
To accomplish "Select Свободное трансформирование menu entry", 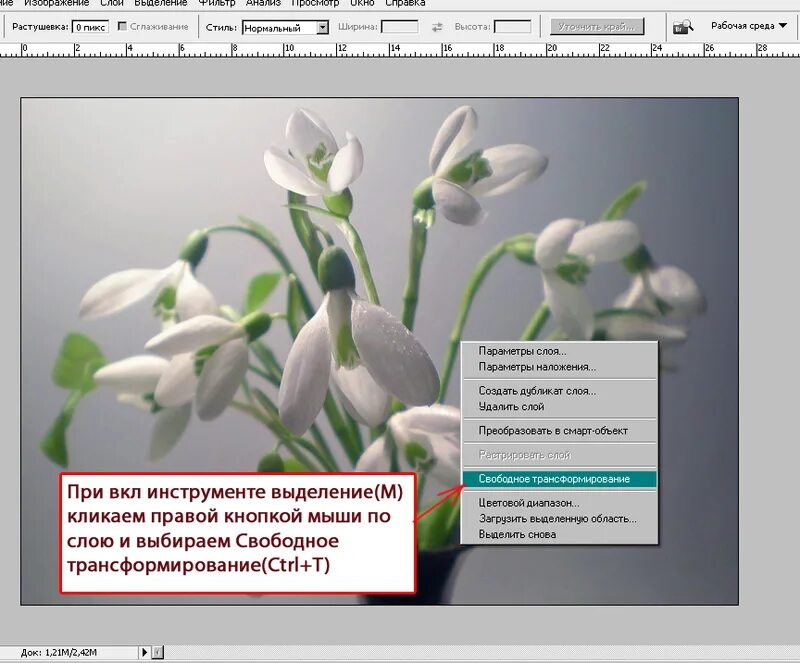I will click(x=559, y=479).
